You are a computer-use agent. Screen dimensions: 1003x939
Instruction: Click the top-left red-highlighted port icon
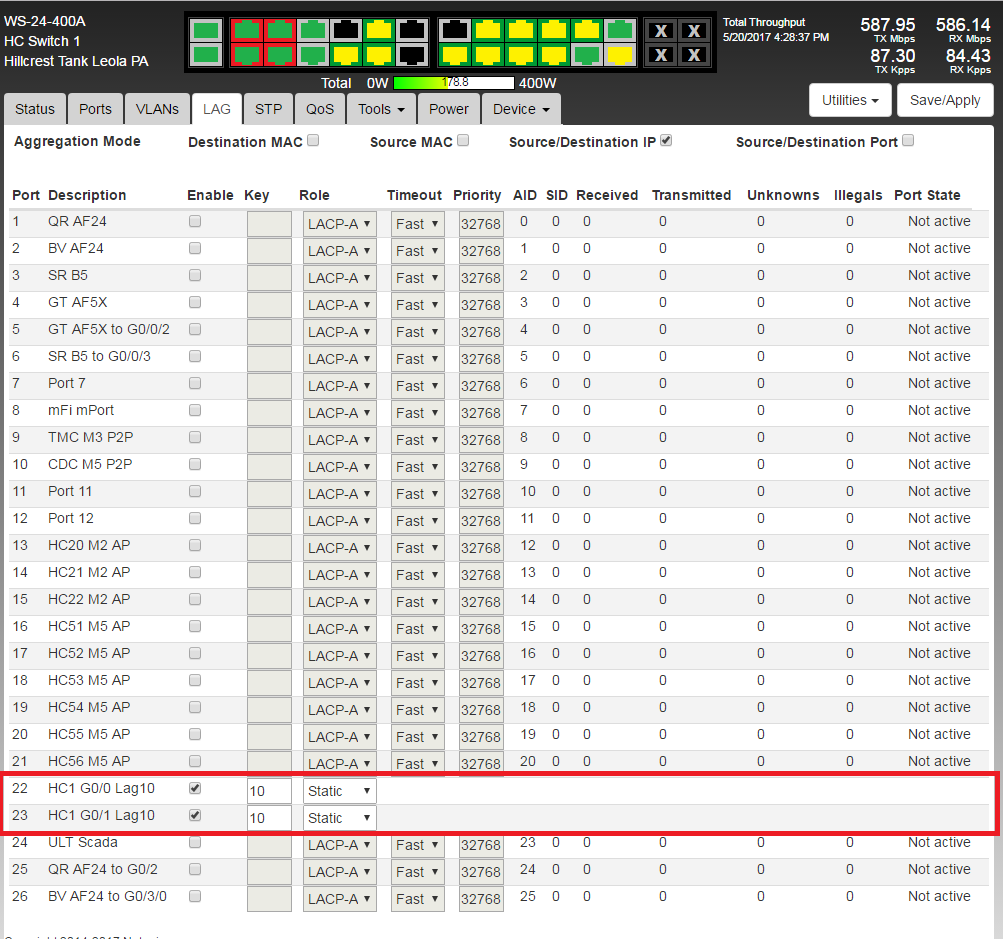[246, 31]
